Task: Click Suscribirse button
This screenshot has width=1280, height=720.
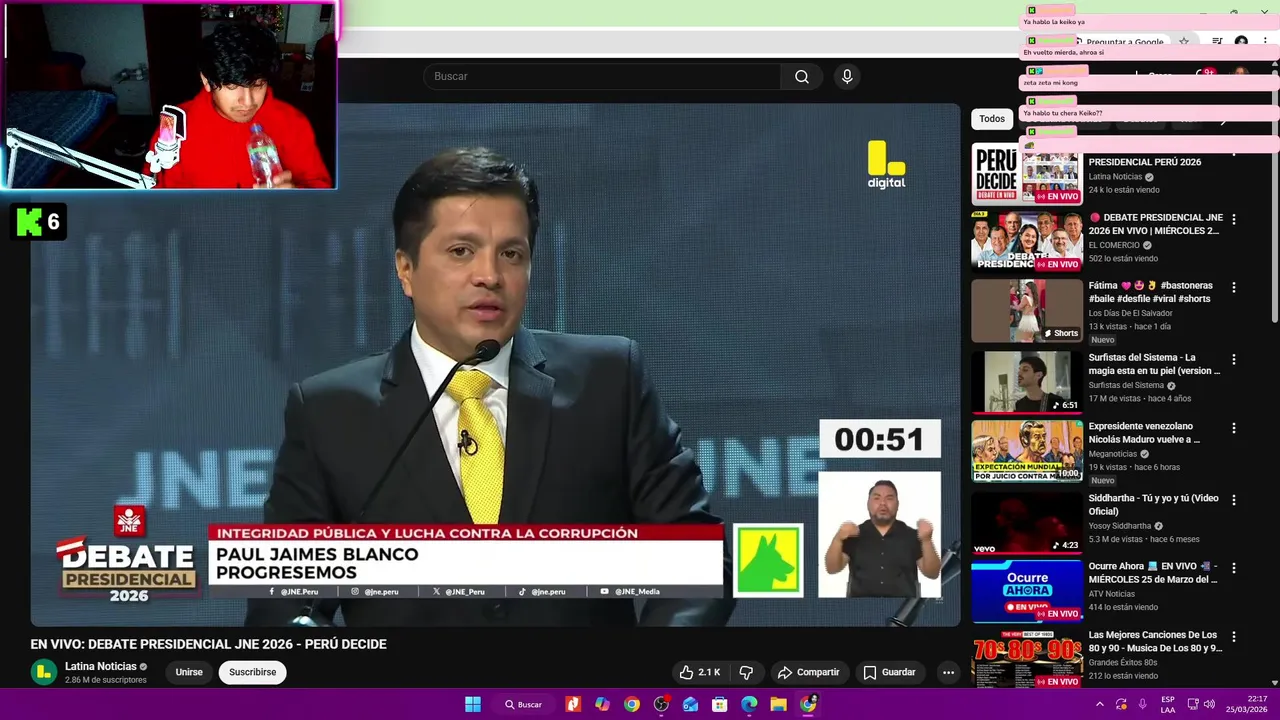Action: pyautogui.click(x=252, y=672)
